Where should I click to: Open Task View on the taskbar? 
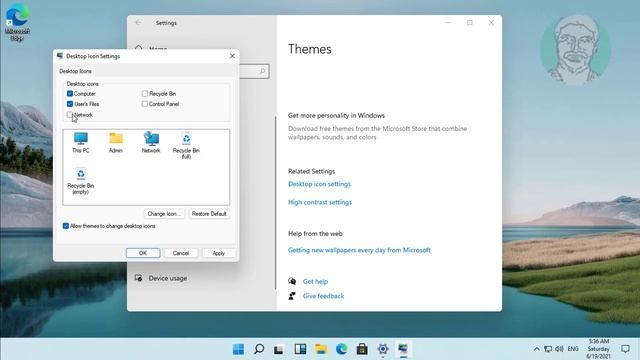[279, 349]
